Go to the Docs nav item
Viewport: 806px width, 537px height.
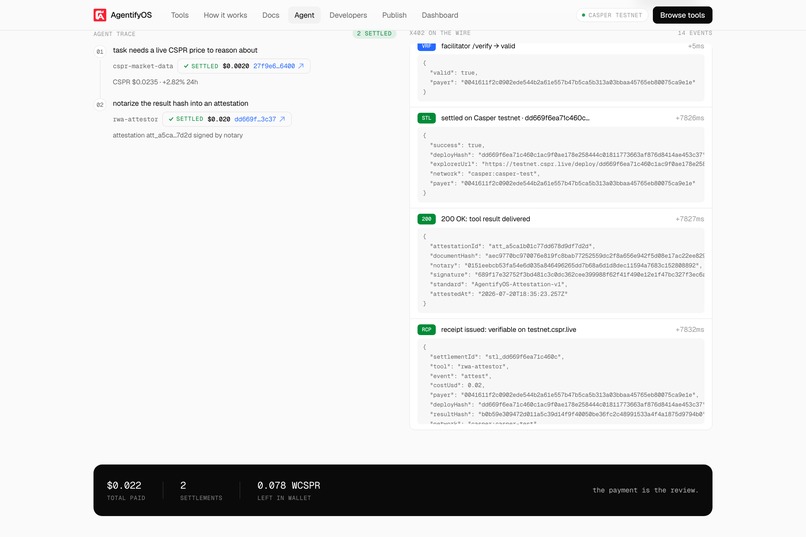coord(270,15)
